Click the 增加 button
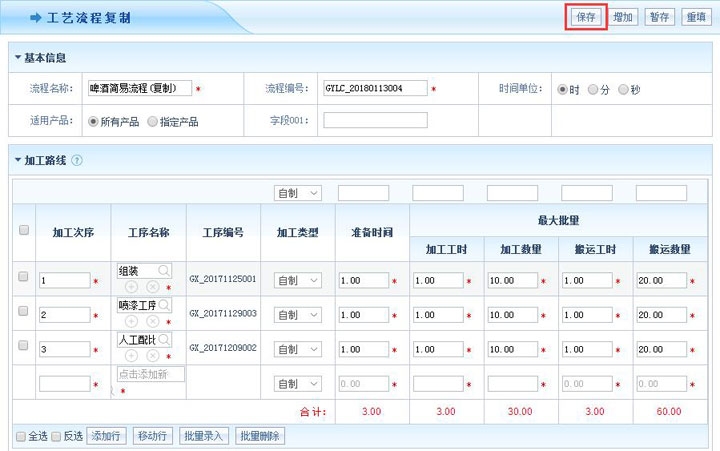 [x=623, y=17]
